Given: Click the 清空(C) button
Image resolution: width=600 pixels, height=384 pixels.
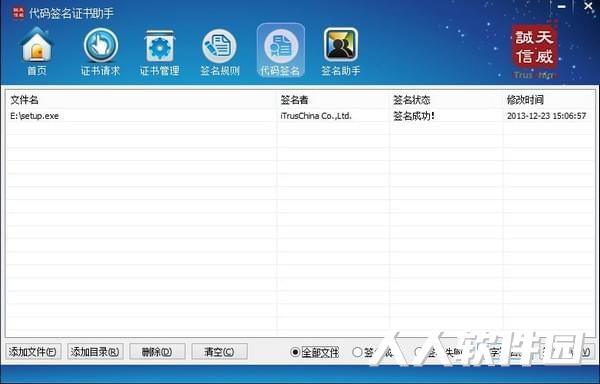Looking at the screenshot, I should (x=219, y=351).
